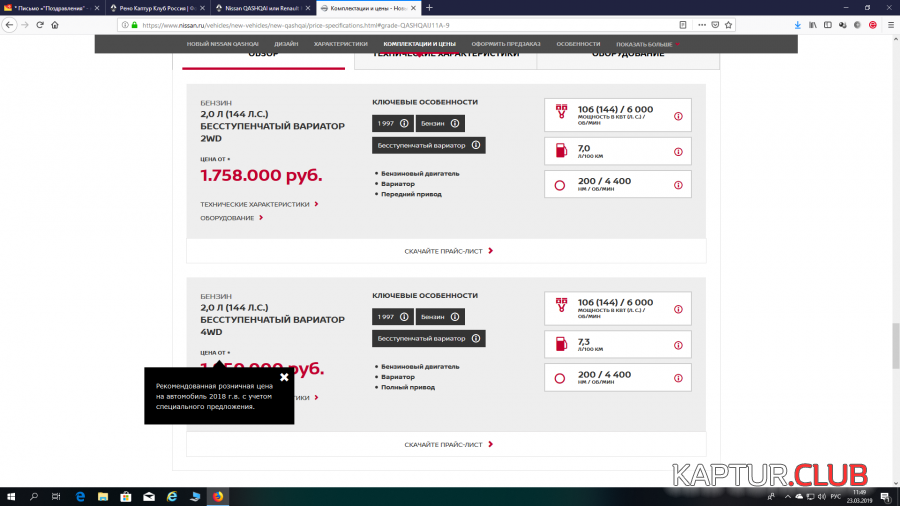Click info icon on Бесступенчатый вариатор tag in 2WD card
The image size is (900, 506).
[476, 145]
